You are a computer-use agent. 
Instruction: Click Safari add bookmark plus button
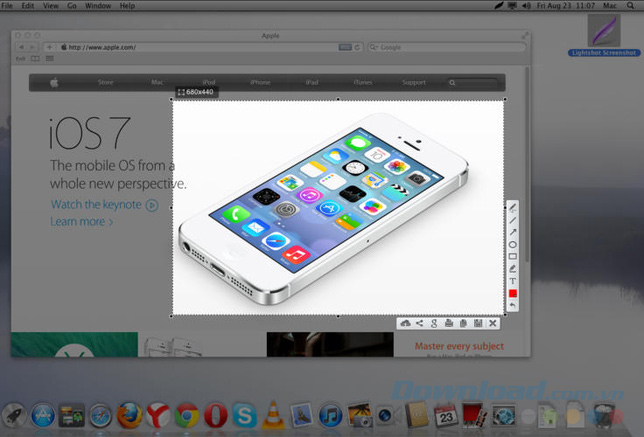(49, 47)
